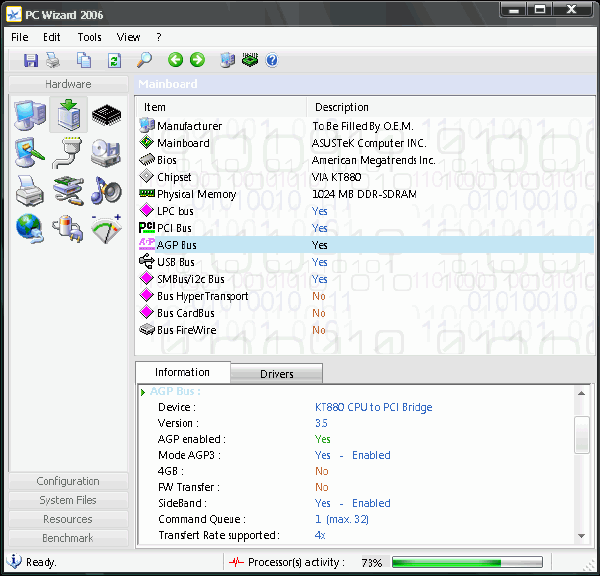The width and height of the screenshot is (600, 576).
Task: Select the Mainboard row in the list
Action: point(365,143)
